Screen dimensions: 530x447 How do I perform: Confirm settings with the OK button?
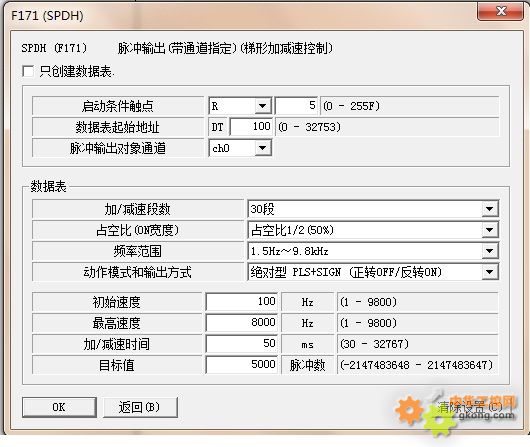point(59,407)
